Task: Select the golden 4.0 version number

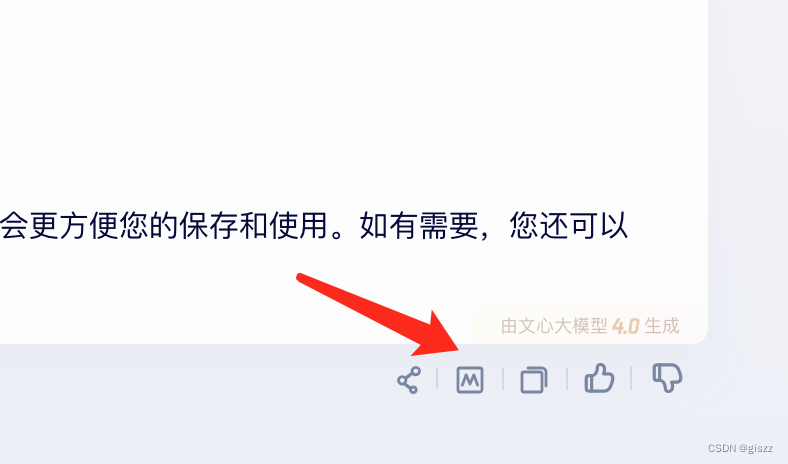Action: pyautogui.click(x=625, y=326)
